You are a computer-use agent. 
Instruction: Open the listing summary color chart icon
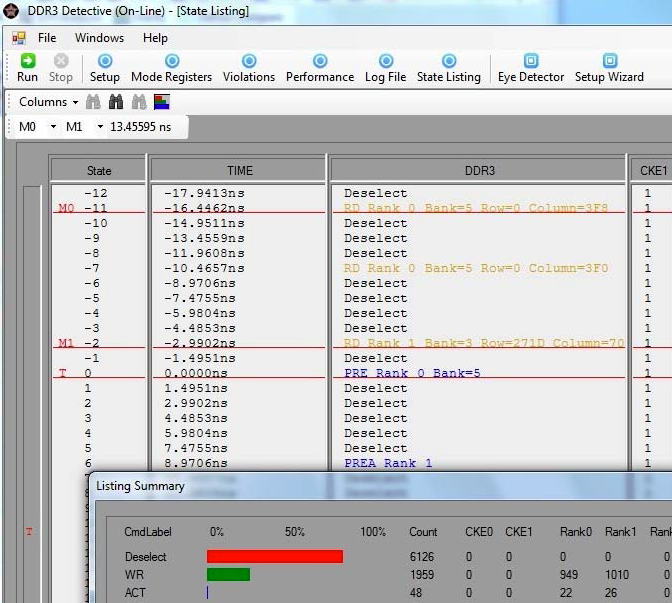coord(162,102)
